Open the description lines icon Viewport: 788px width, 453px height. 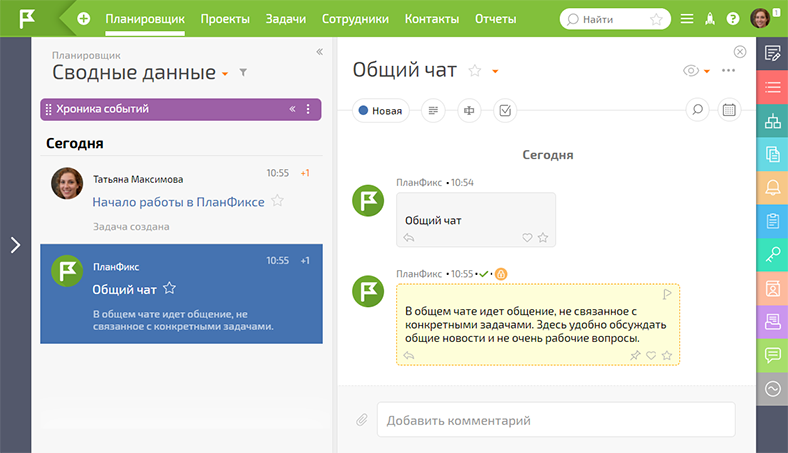[433, 110]
